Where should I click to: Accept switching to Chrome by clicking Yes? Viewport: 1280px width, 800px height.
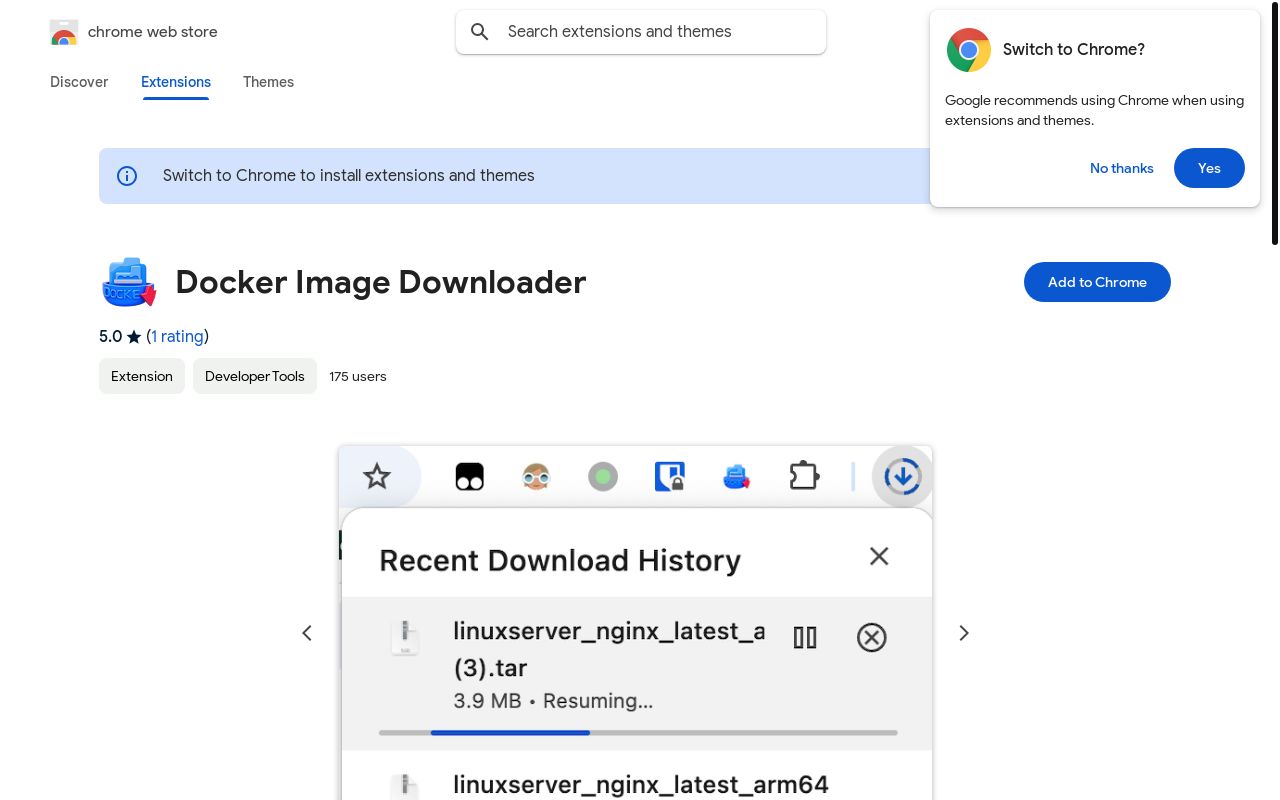1209,168
